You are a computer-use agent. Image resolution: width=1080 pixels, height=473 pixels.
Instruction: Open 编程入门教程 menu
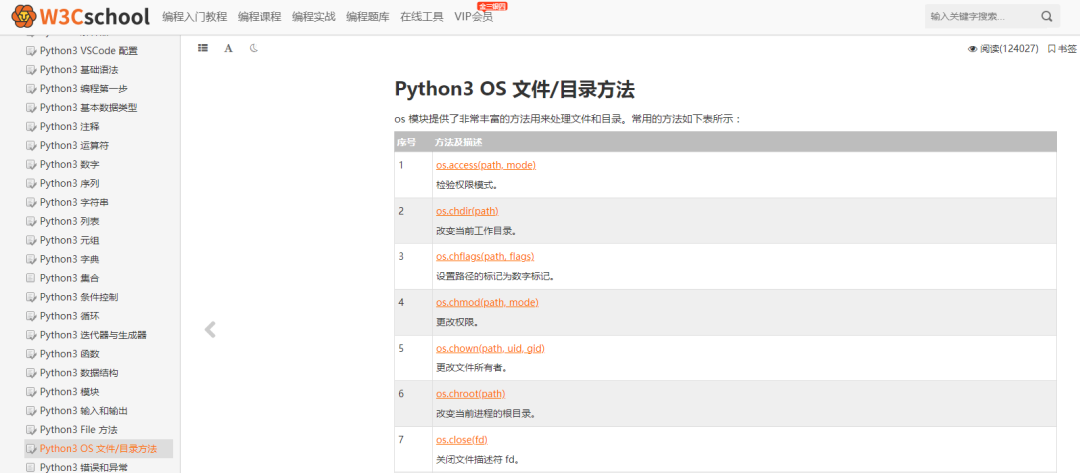coord(194,17)
